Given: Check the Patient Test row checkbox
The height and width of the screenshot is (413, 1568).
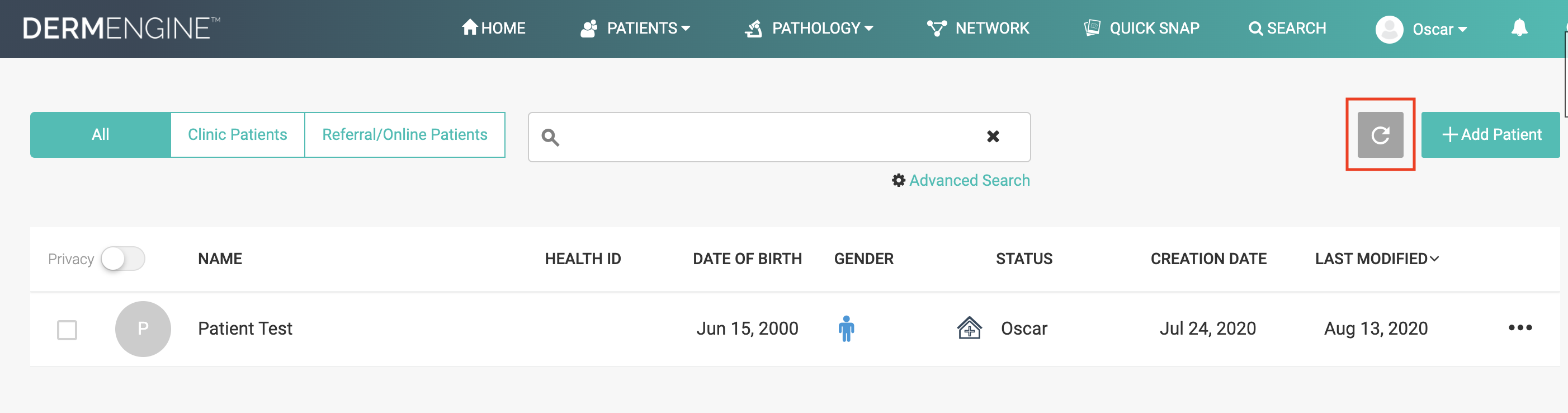Looking at the screenshot, I should point(67,330).
